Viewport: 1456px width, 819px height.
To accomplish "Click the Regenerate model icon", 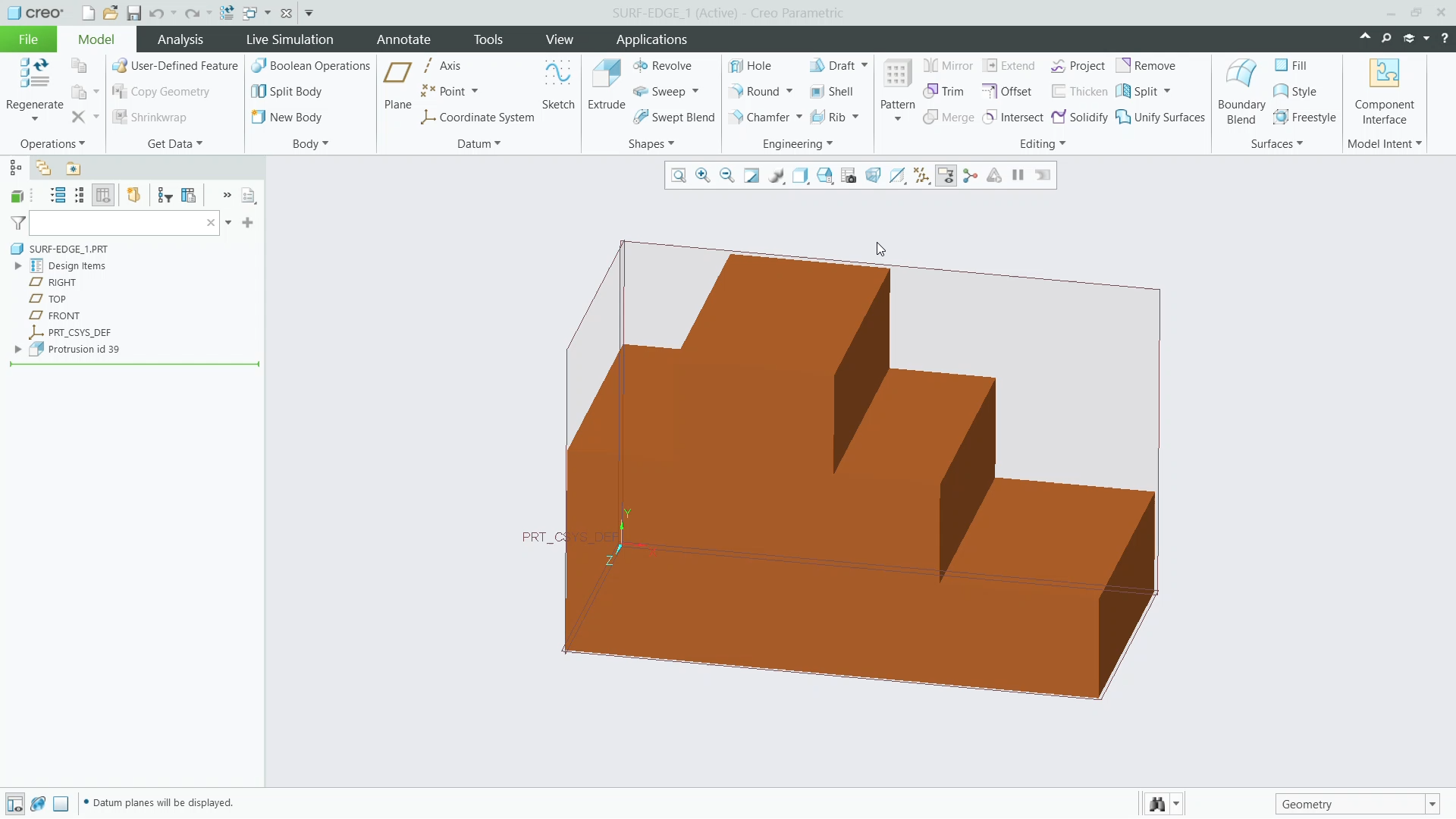I will click(x=34, y=74).
